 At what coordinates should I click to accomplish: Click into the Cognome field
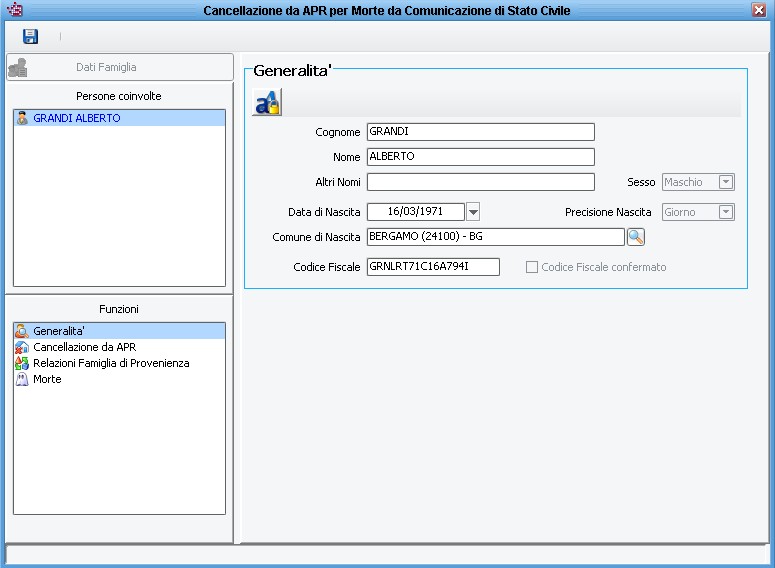point(480,132)
